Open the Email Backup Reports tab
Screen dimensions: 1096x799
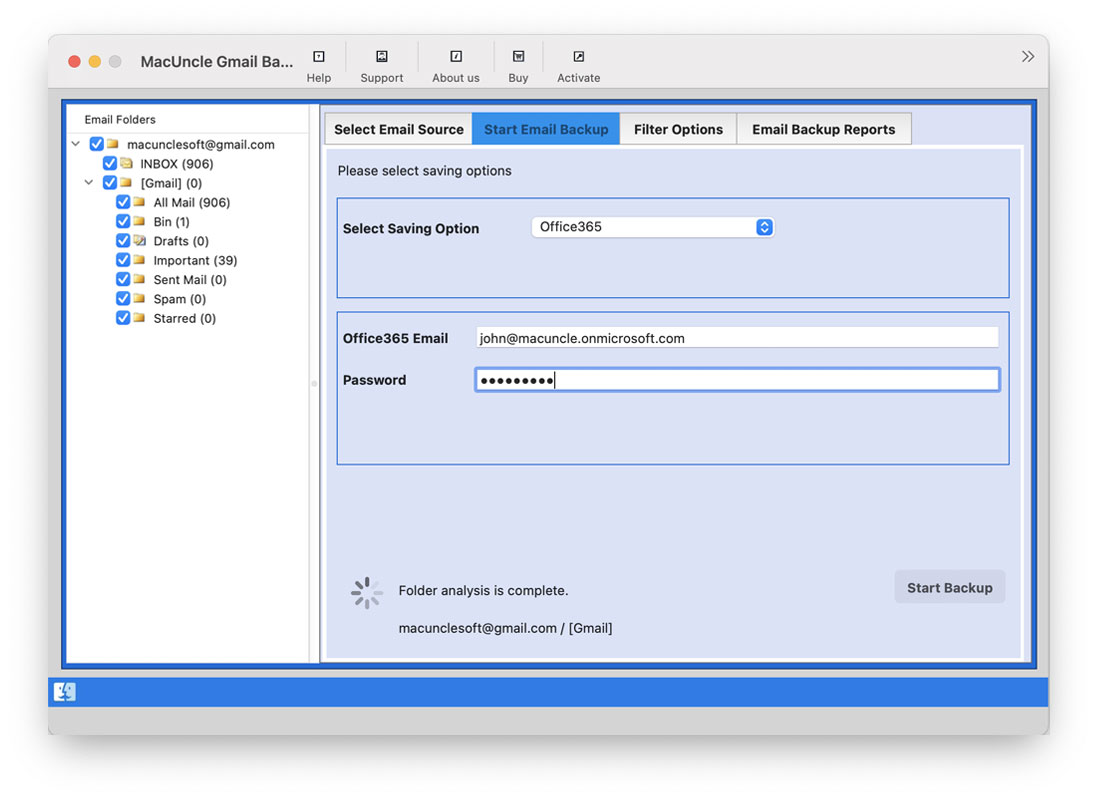[824, 128]
